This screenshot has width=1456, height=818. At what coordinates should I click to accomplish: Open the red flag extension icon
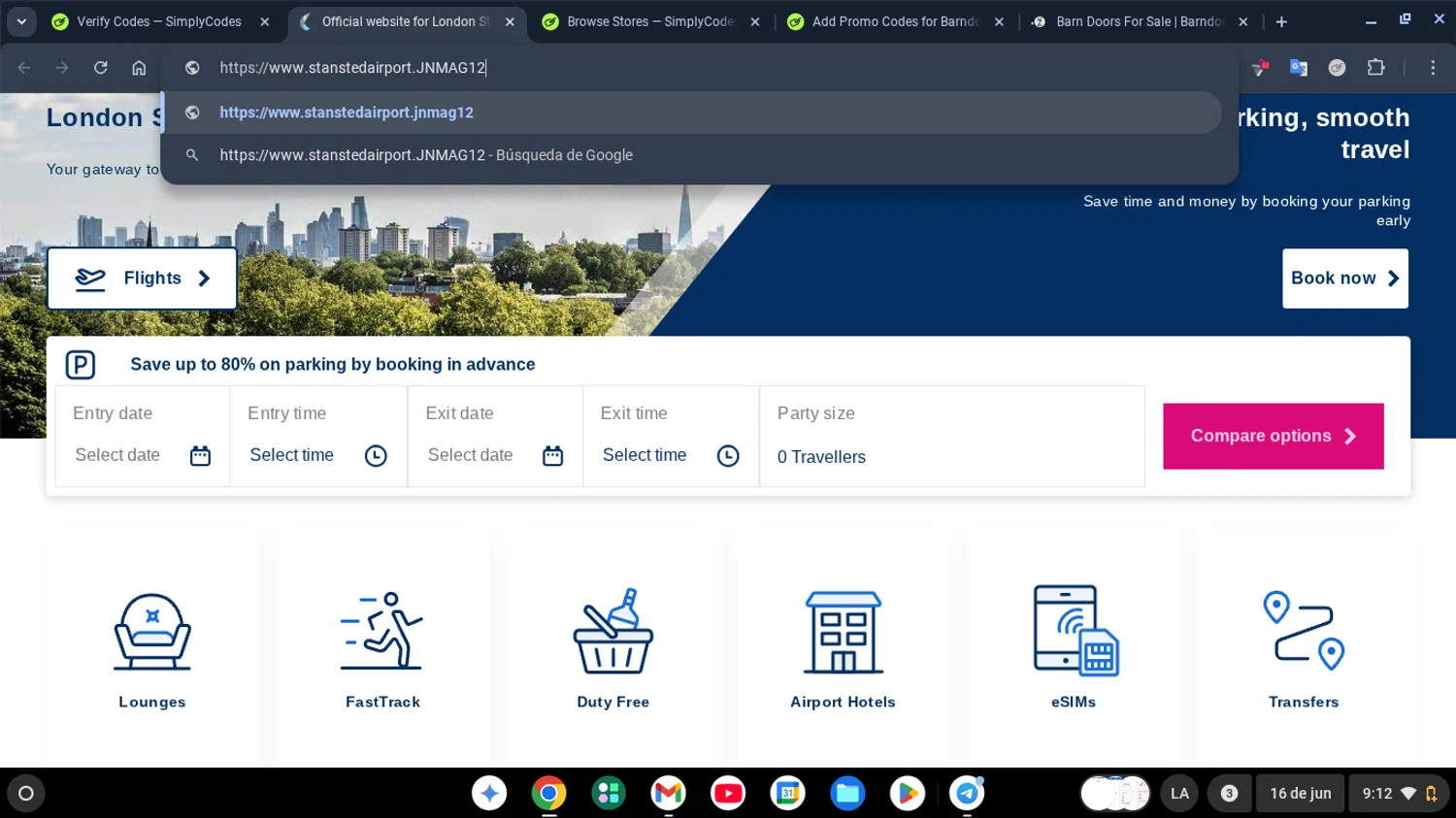[1260, 67]
